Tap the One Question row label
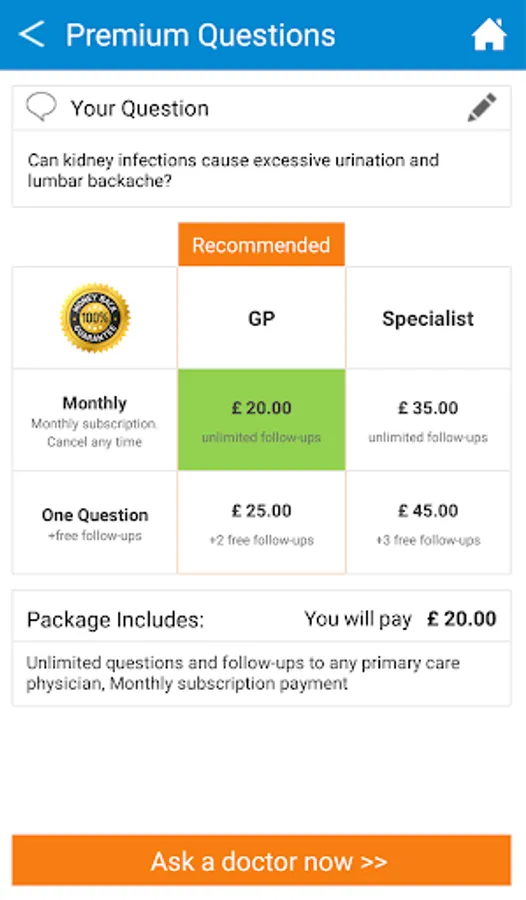This screenshot has width=526, height=900. (x=95, y=522)
